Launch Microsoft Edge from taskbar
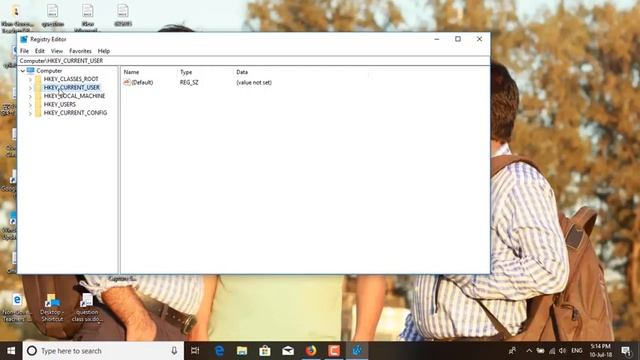The image size is (640, 360). point(219,351)
